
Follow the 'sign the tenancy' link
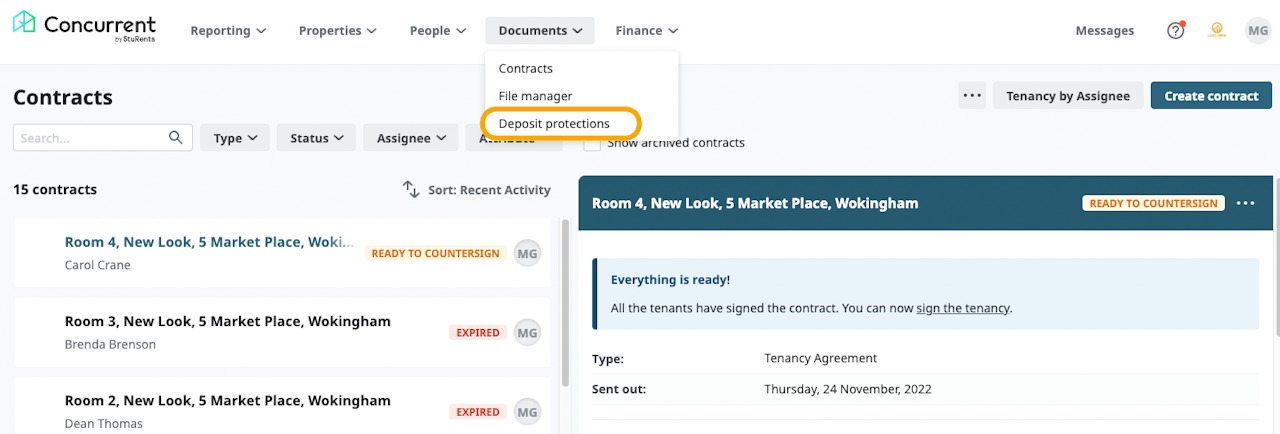pyautogui.click(x=962, y=308)
